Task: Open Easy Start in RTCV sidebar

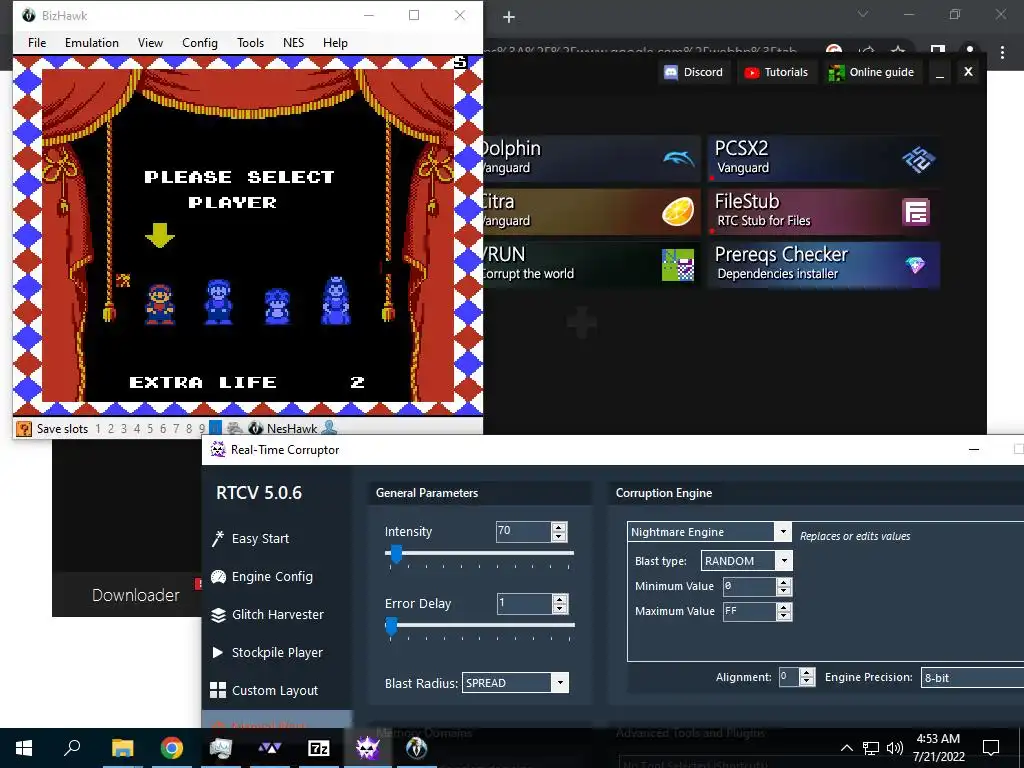Action: (278, 538)
